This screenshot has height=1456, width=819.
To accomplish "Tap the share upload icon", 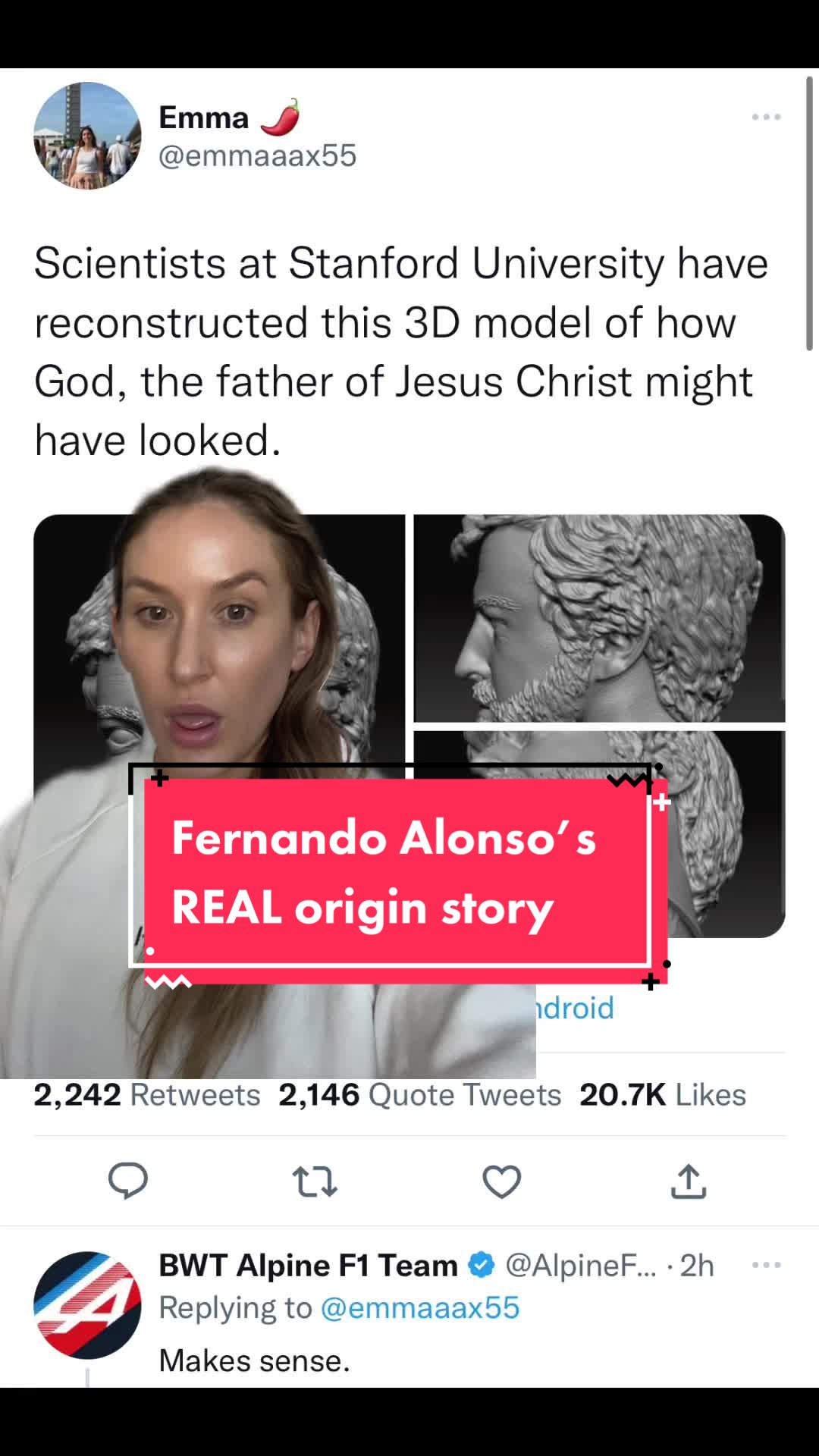I will click(x=689, y=1181).
